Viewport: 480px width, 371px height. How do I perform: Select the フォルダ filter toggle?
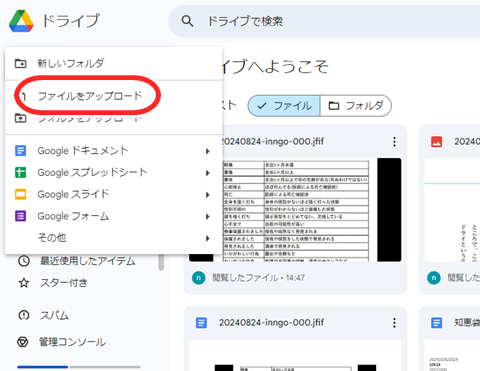click(x=356, y=106)
